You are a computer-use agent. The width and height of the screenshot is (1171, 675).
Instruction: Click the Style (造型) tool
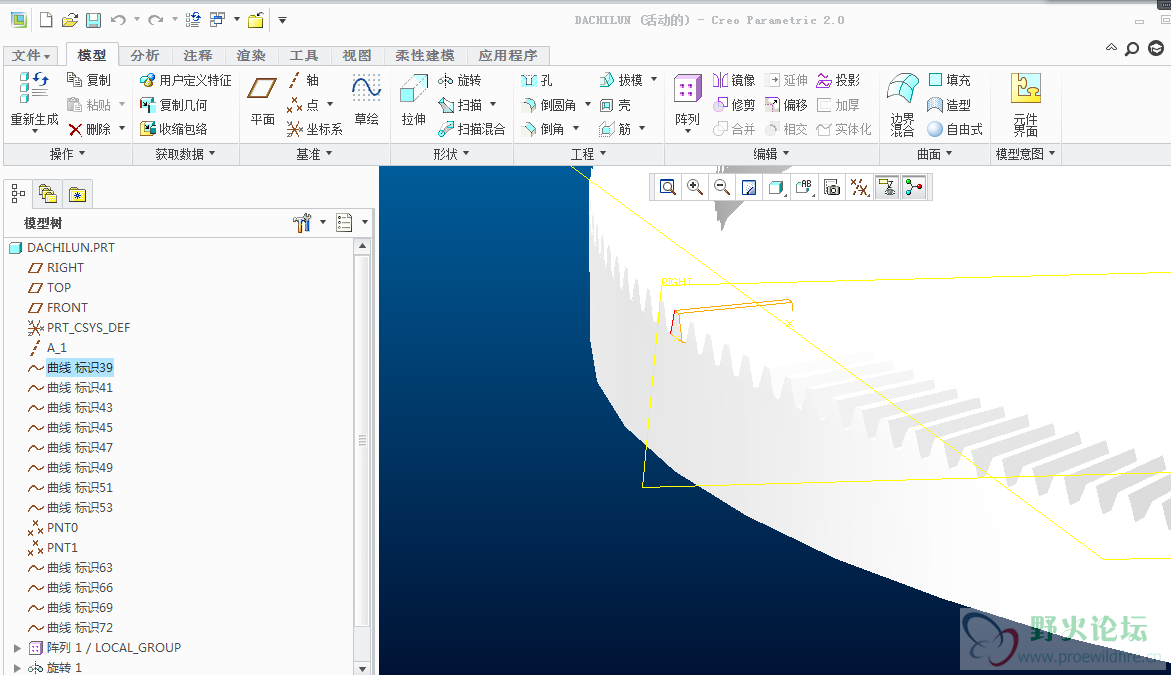tap(949, 105)
